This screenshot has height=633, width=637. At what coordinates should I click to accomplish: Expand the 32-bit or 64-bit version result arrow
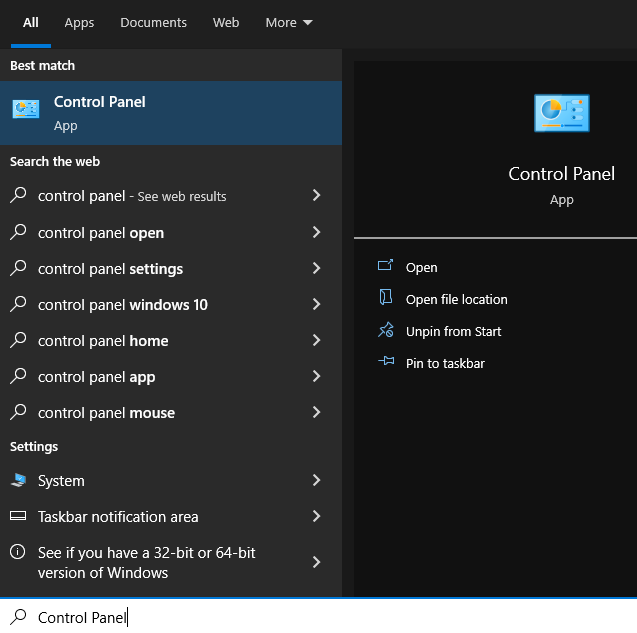pyautogui.click(x=316, y=562)
